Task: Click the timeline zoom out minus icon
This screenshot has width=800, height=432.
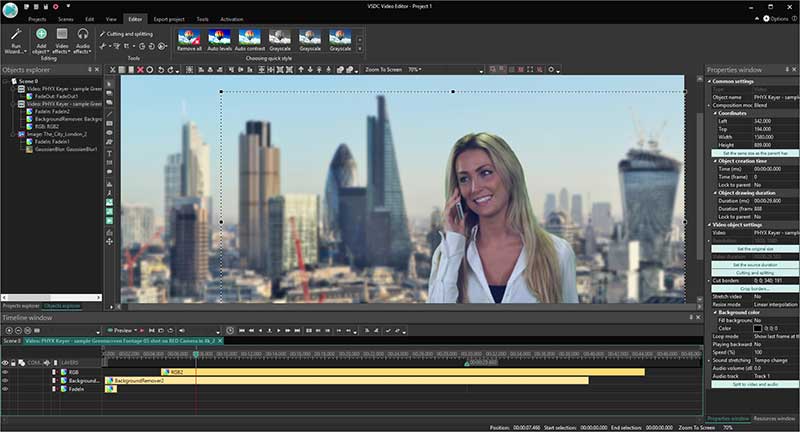Action: pos(18,331)
